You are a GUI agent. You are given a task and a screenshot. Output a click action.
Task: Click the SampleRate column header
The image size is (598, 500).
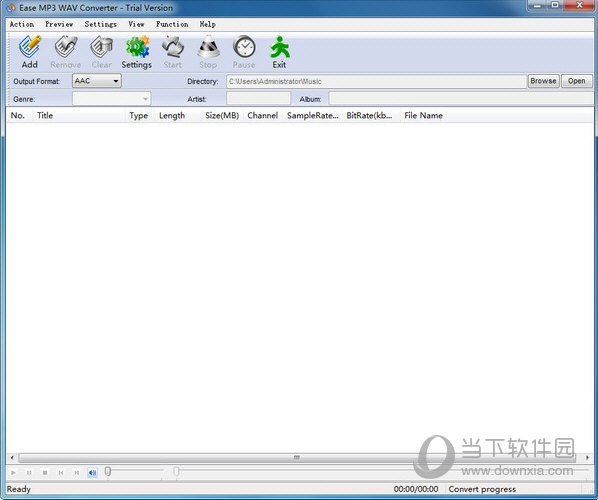[313, 116]
